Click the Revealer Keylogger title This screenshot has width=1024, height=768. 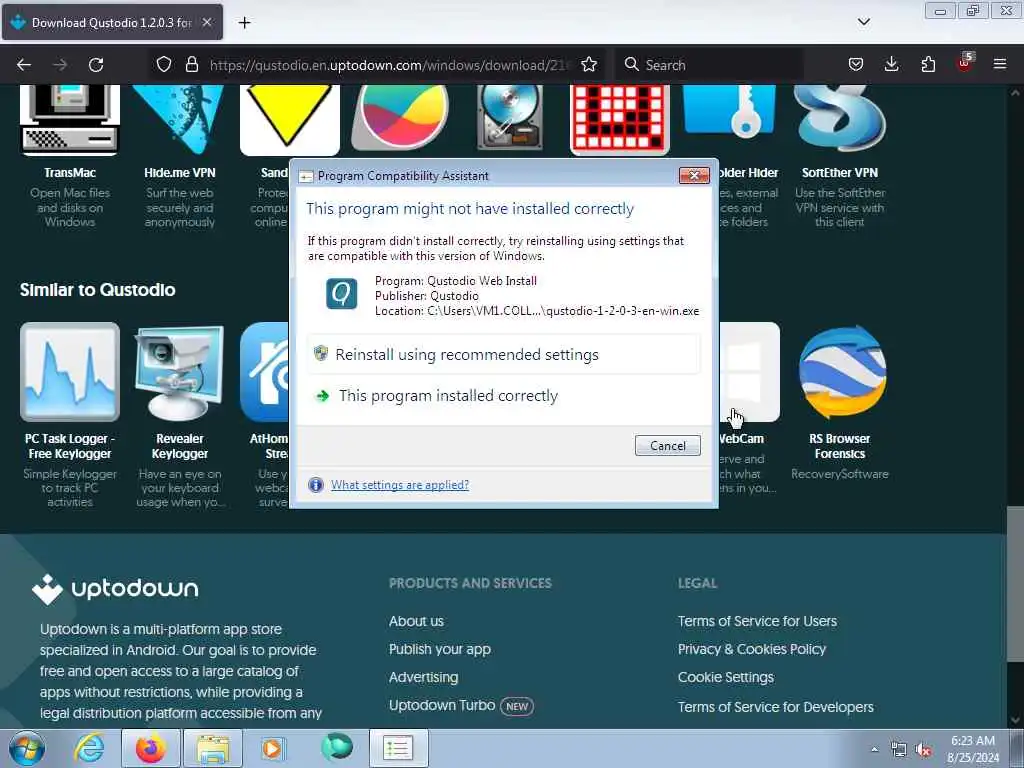click(180, 446)
